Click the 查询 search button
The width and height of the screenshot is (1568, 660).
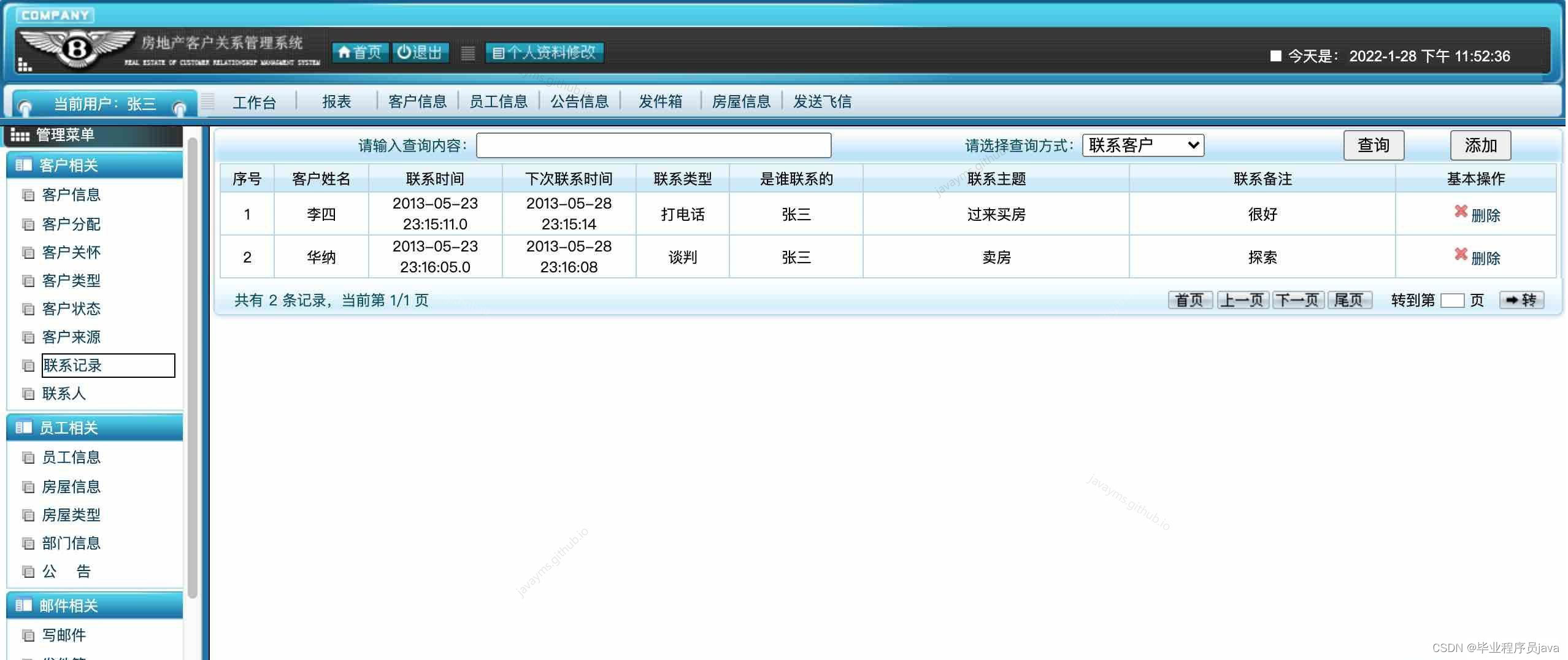pos(1374,145)
